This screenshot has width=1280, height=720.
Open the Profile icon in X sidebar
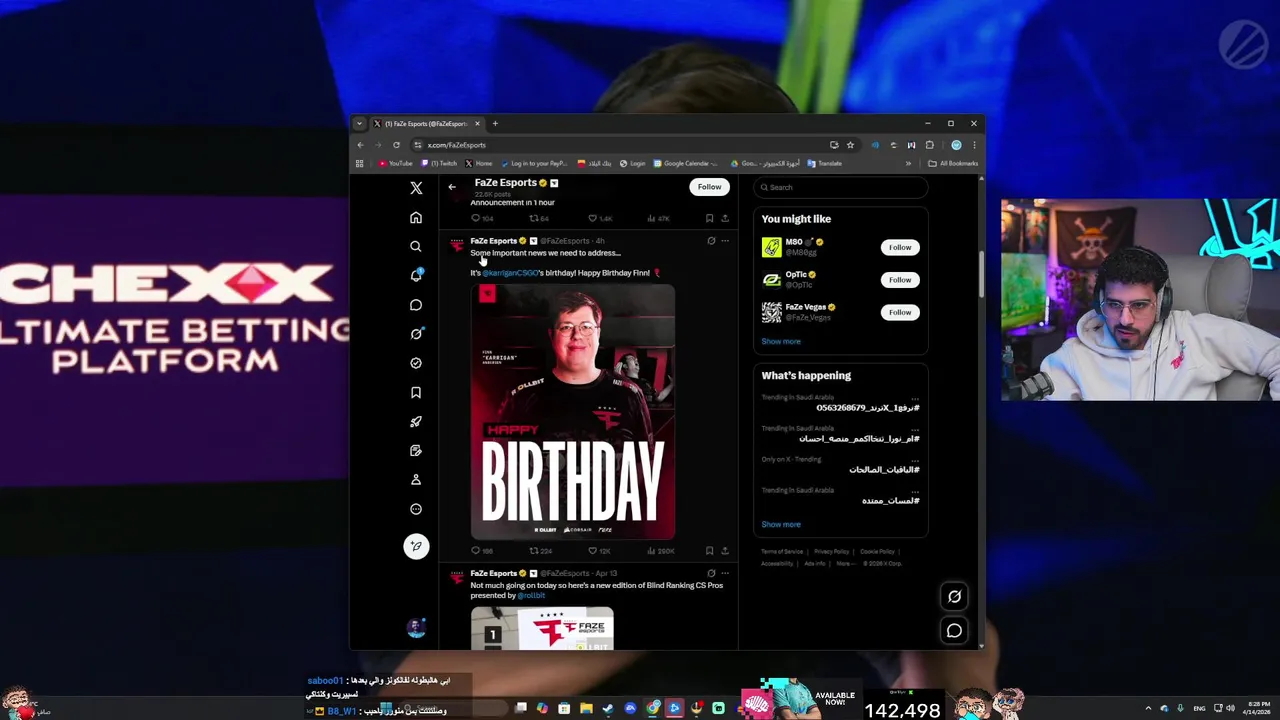(x=416, y=480)
